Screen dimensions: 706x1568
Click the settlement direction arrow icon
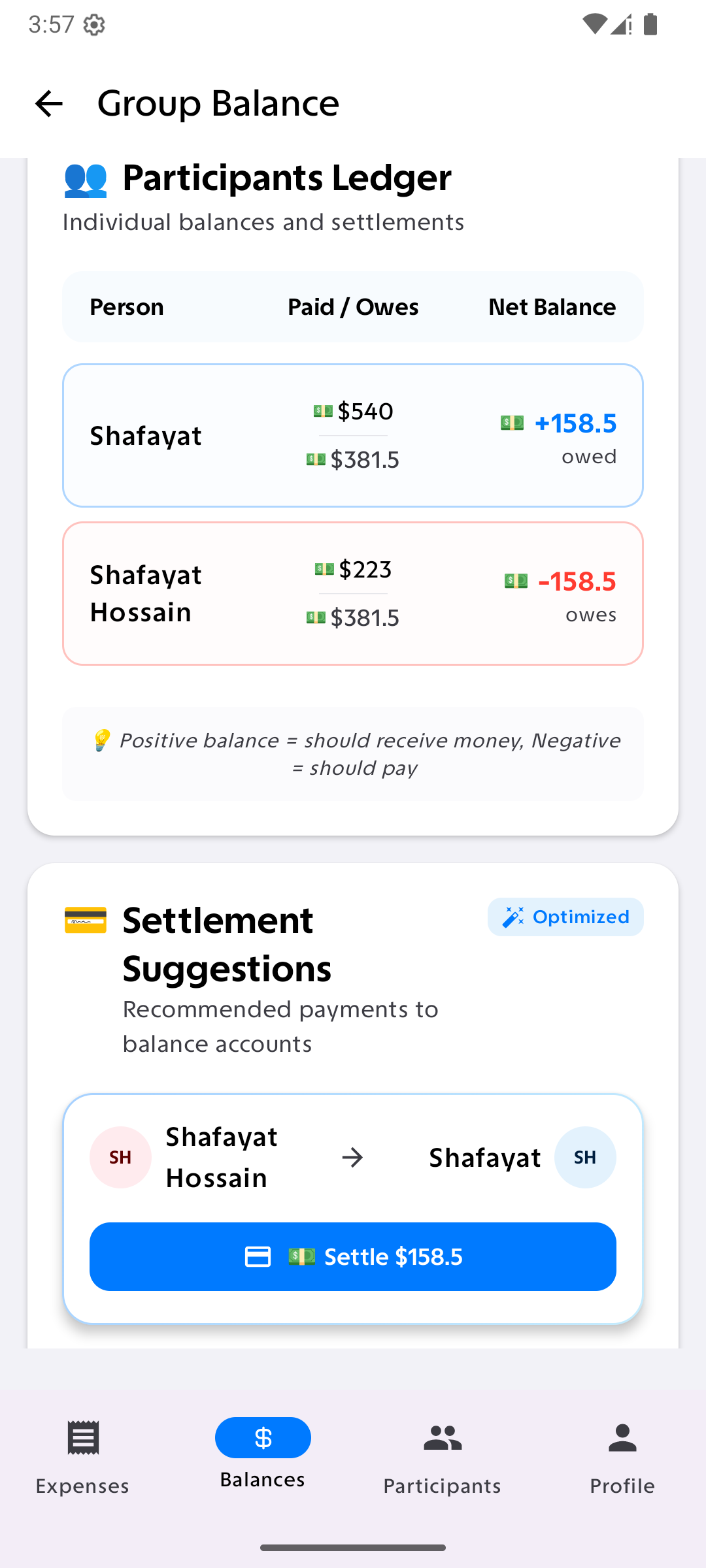(352, 1158)
